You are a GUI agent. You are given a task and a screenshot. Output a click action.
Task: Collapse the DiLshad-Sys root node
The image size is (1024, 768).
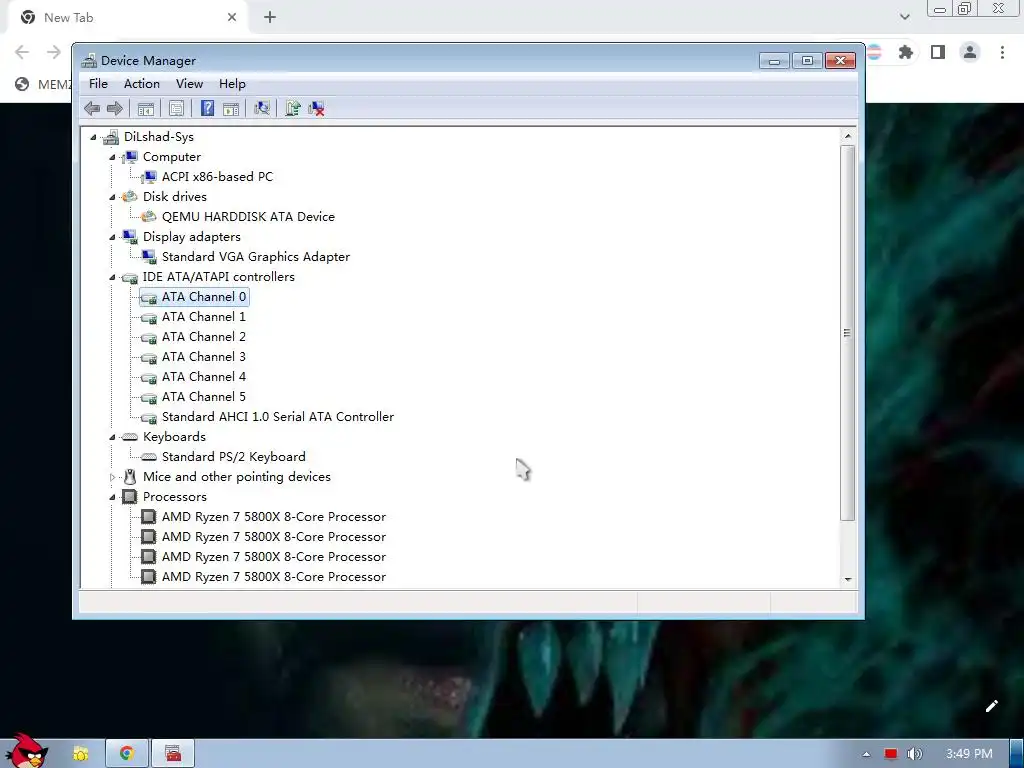(x=93, y=137)
